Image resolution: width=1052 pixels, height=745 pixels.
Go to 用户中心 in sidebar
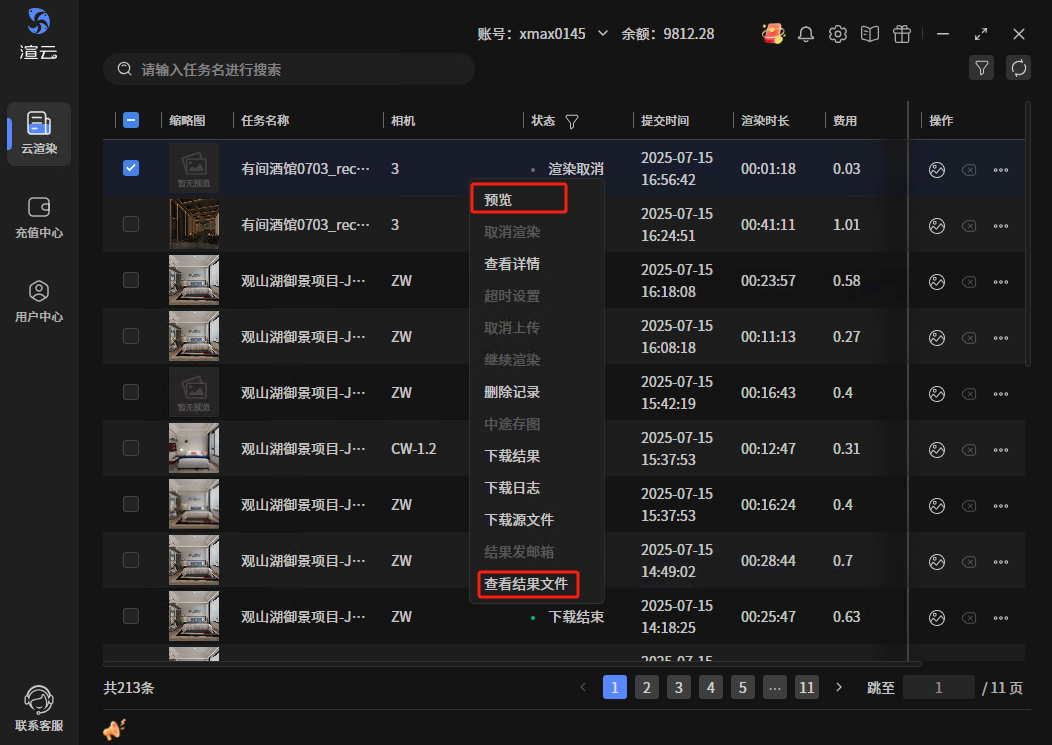[39, 300]
